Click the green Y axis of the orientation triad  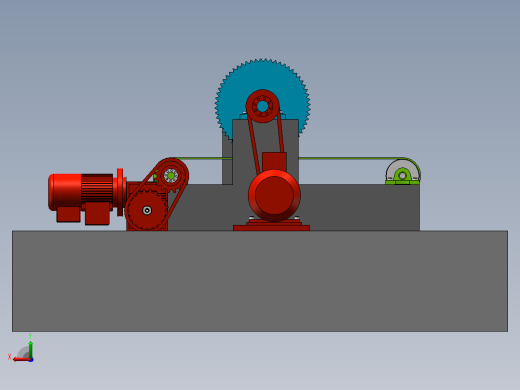pos(30,350)
